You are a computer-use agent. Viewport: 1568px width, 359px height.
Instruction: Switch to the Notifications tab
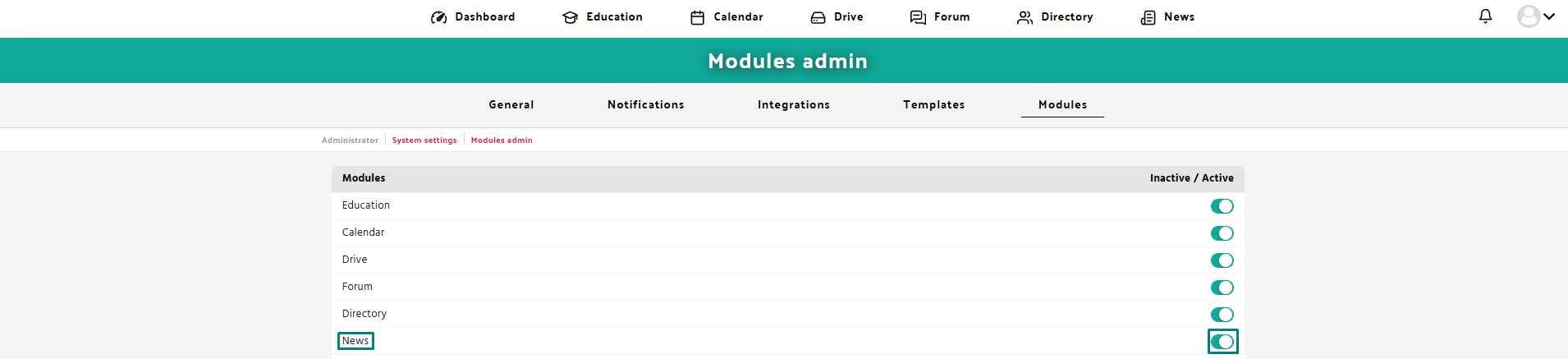646,104
